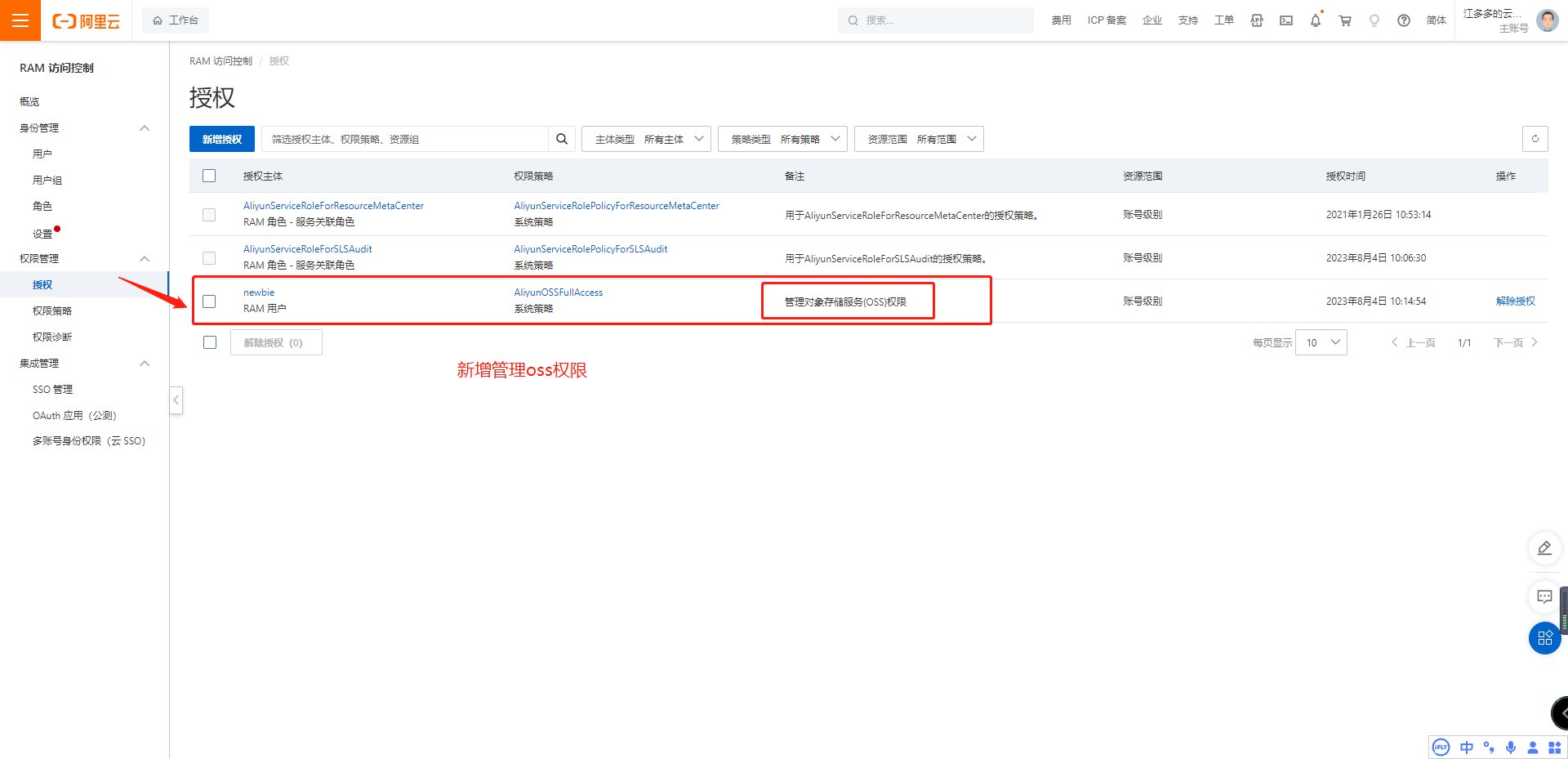Click the Alibaba Cloud logo

(86, 21)
